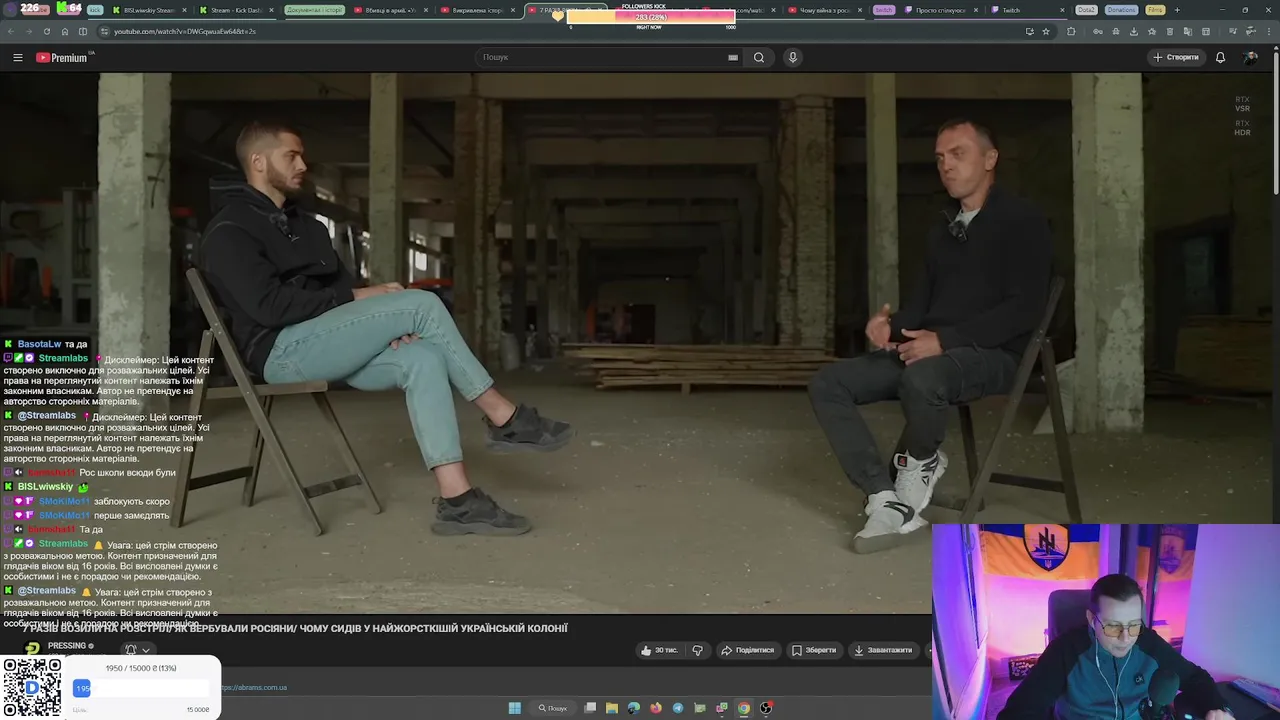Open File Explorer from taskbar

[612, 708]
